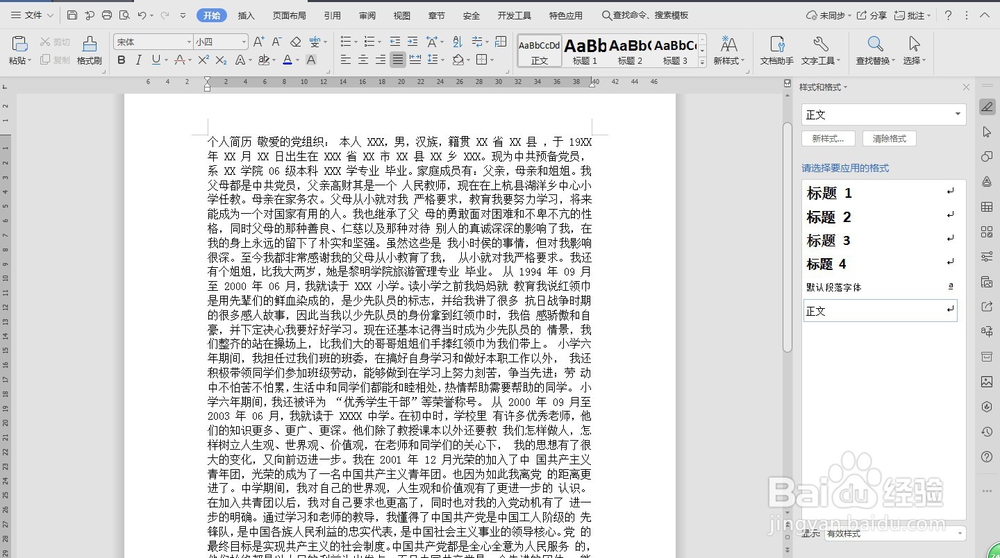Viewport: 1000px width, 558px height.
Task: Switch to the 引用 tab
Action: click(x=332, y=15)
